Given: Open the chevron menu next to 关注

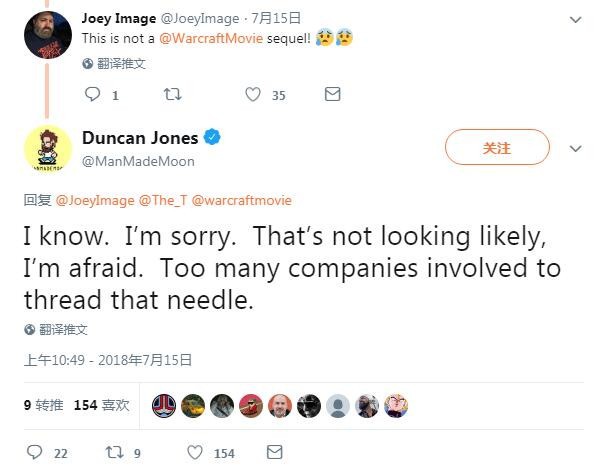Looking at the screenshot, I should click(x=575, y=148).
